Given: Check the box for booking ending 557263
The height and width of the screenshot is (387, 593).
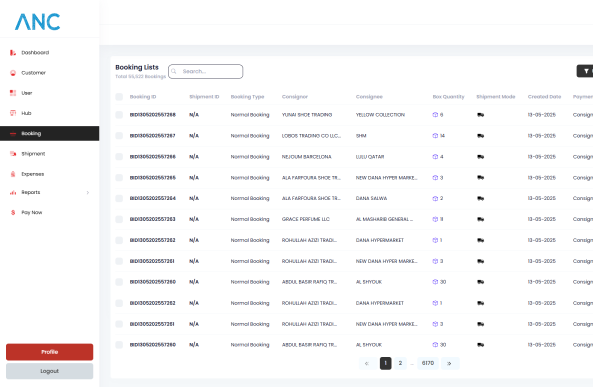Looking at the screenshot, I should [119, 219].
